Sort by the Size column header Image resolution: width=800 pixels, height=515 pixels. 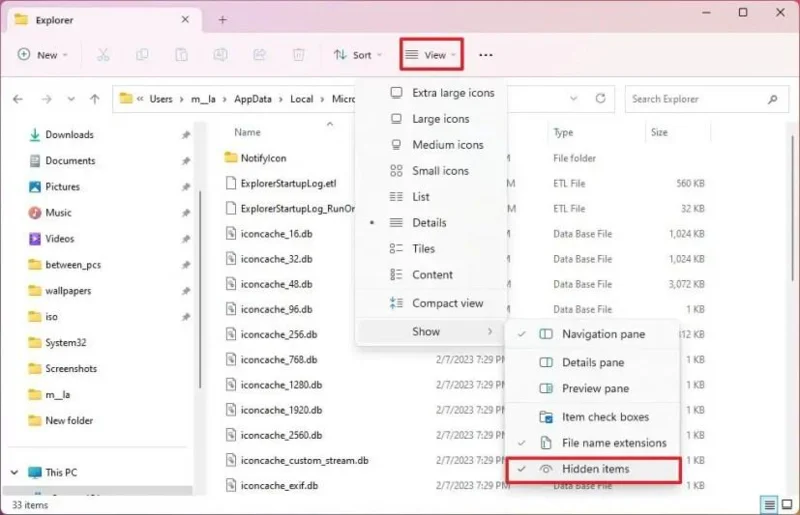(659, 132)
